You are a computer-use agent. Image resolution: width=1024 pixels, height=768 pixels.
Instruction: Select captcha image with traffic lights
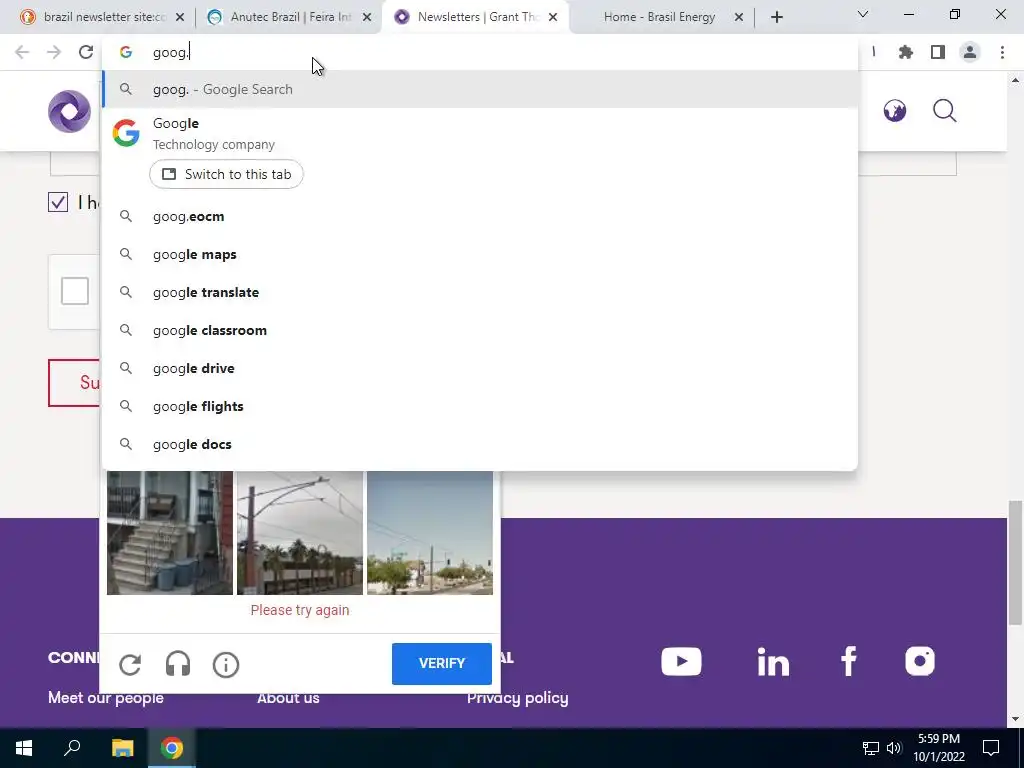(x=430, y=533)
